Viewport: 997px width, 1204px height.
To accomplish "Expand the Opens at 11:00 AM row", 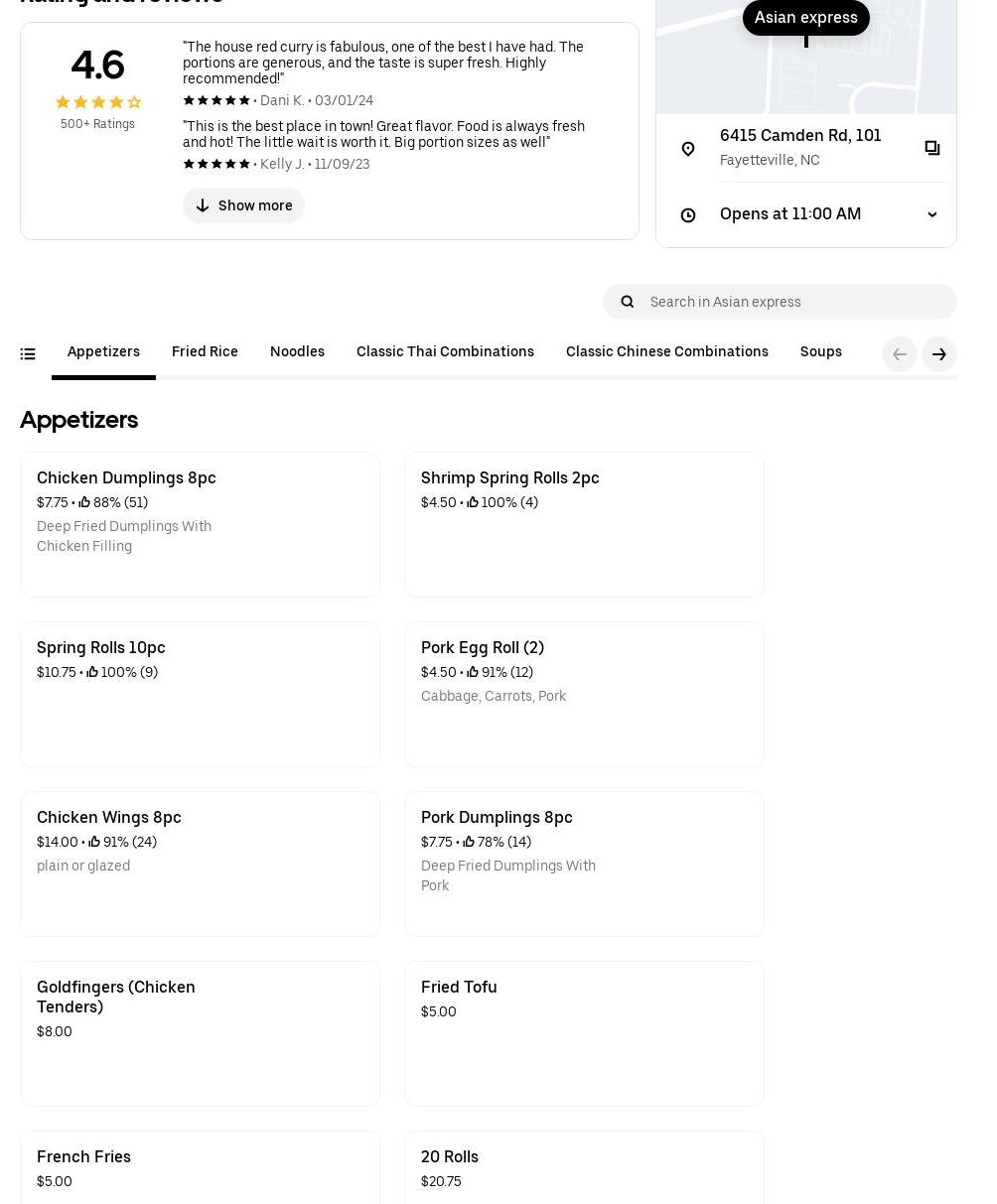I will [x=790, y=214].
